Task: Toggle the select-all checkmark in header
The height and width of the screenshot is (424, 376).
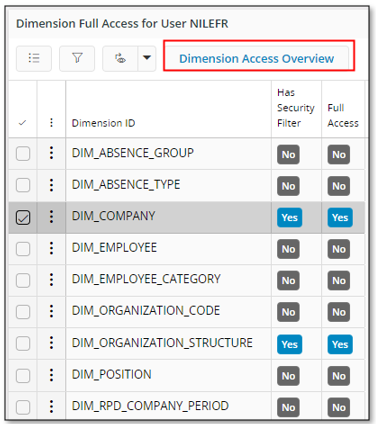Action: click(22, 123)
